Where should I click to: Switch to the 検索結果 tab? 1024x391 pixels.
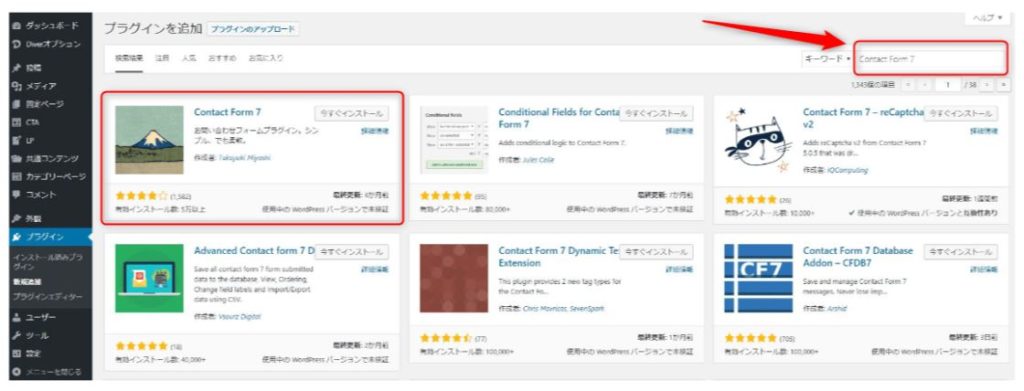[x=129, y=58]
